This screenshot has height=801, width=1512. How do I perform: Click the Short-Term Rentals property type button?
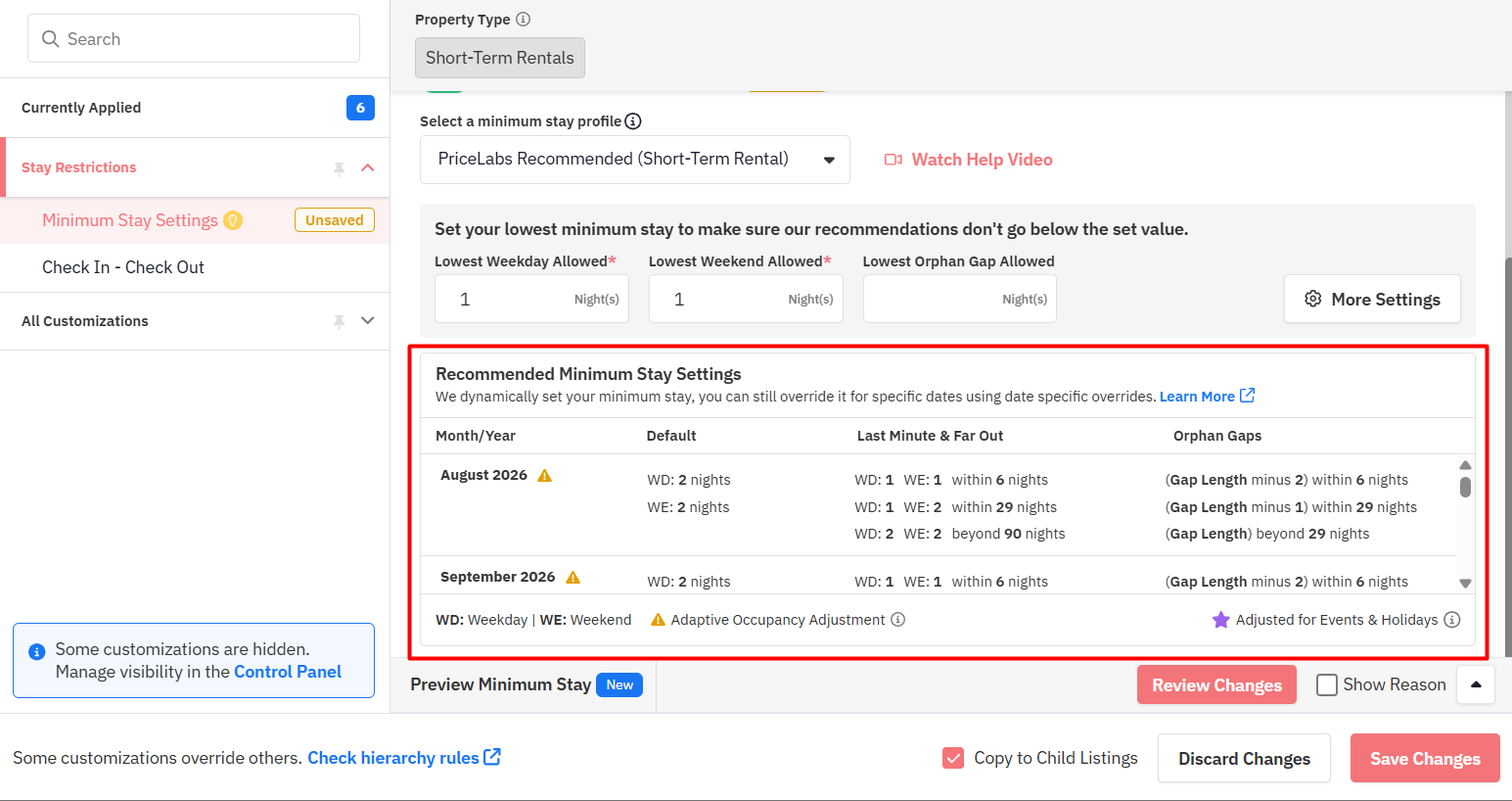(x=500, y=58)
